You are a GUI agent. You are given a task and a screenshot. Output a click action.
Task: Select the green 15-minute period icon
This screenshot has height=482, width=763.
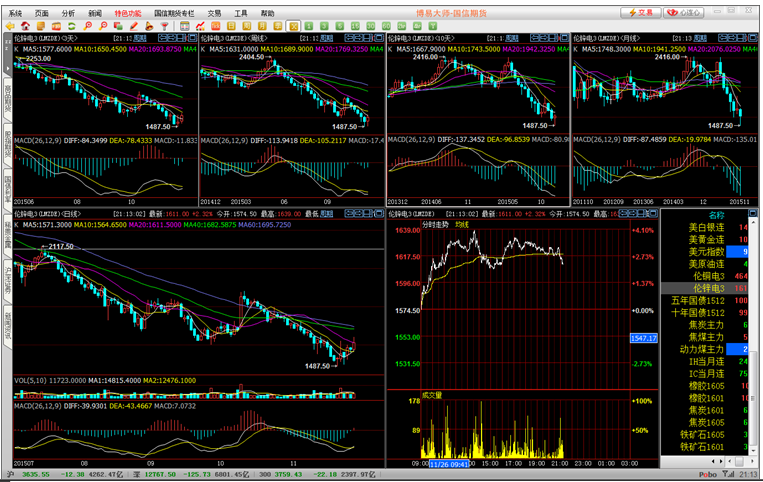click(355, 26)
